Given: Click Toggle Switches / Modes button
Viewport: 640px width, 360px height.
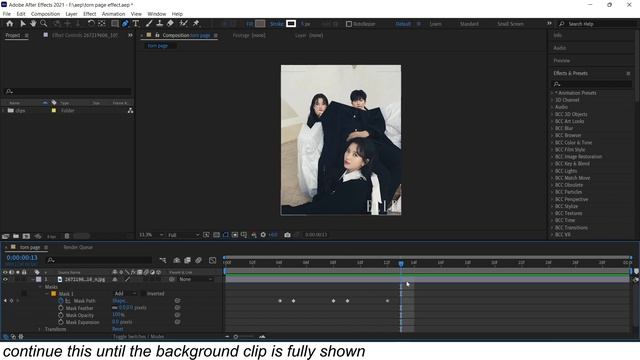Looking at the screenshot, I should tap(138, 337).
